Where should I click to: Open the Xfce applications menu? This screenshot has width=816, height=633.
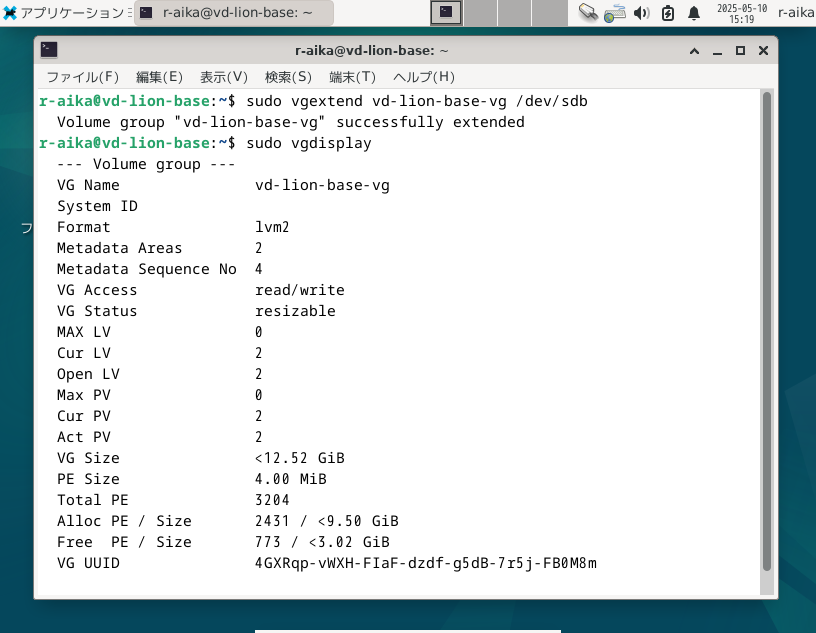tap(65, 12)
